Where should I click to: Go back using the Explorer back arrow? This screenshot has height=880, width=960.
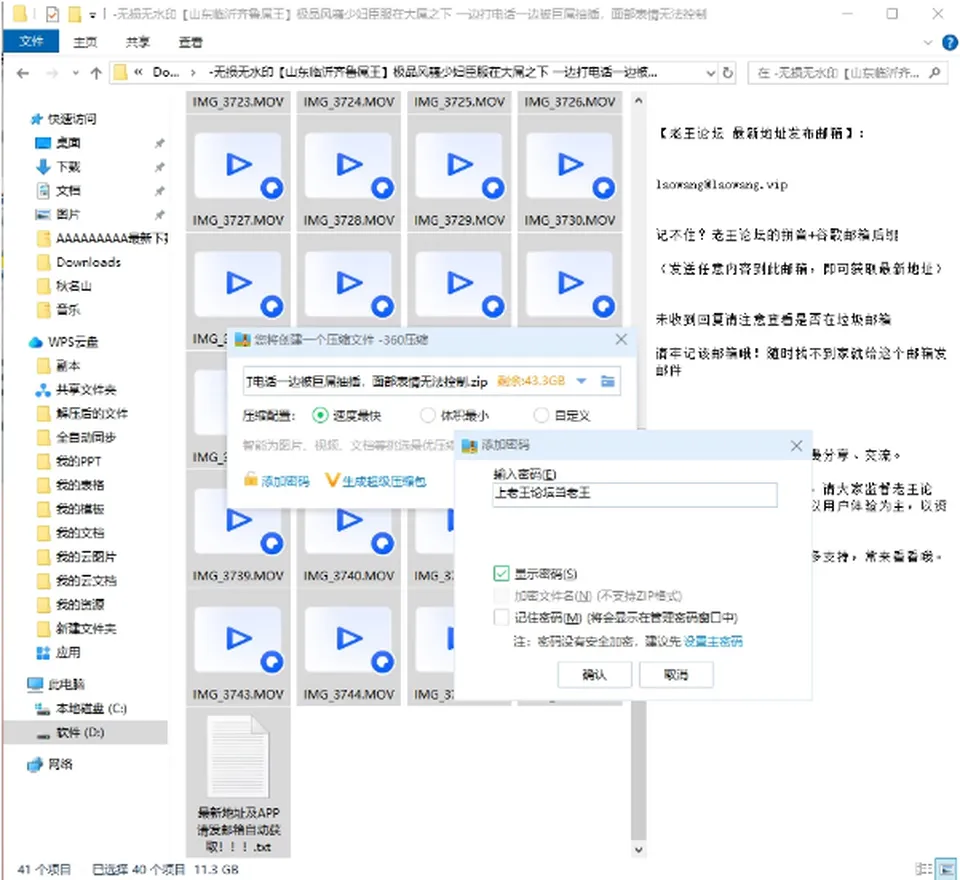pos(23,73)
